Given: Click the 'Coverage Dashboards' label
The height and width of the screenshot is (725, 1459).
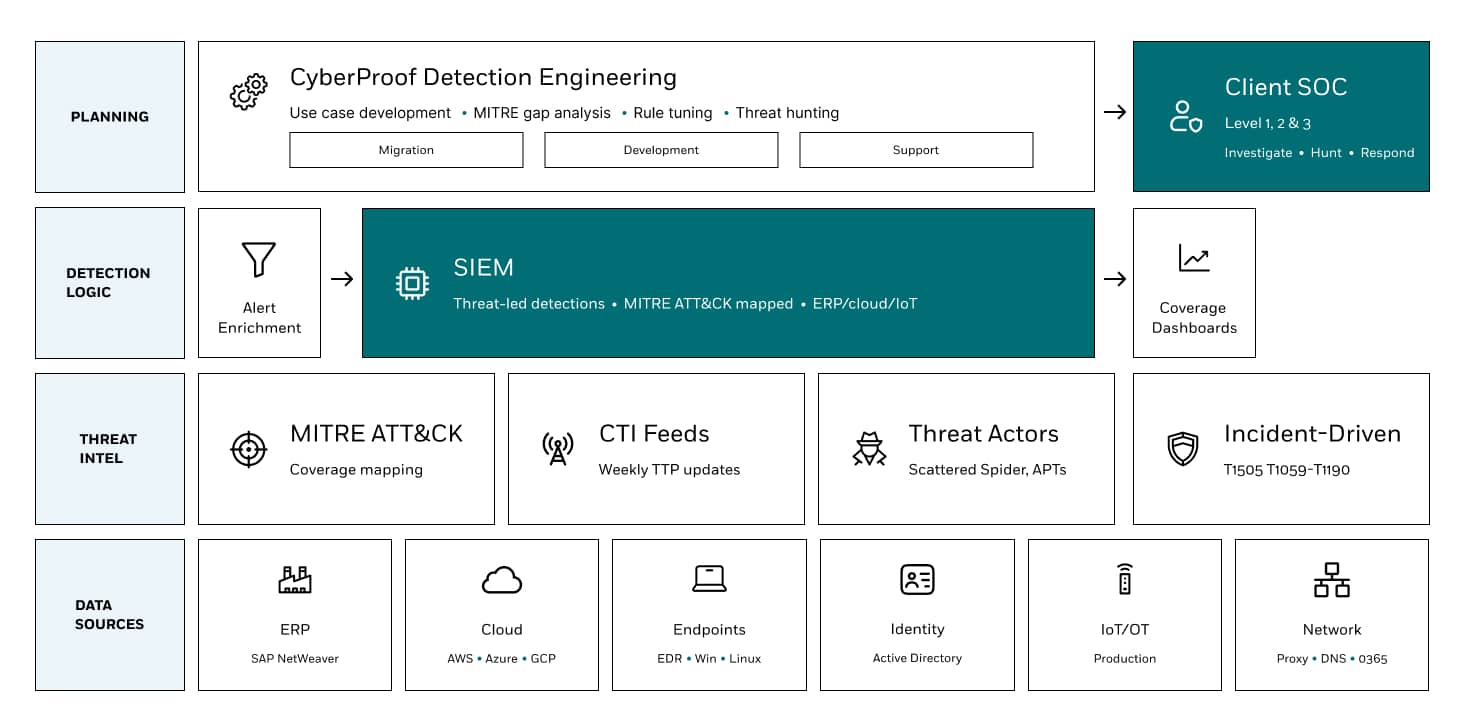Looking at the screenshot, I should (1194, 318).
